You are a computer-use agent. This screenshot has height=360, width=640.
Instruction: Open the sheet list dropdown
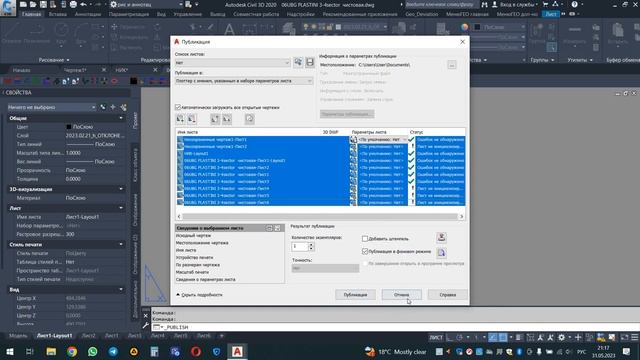click(233, 62)
